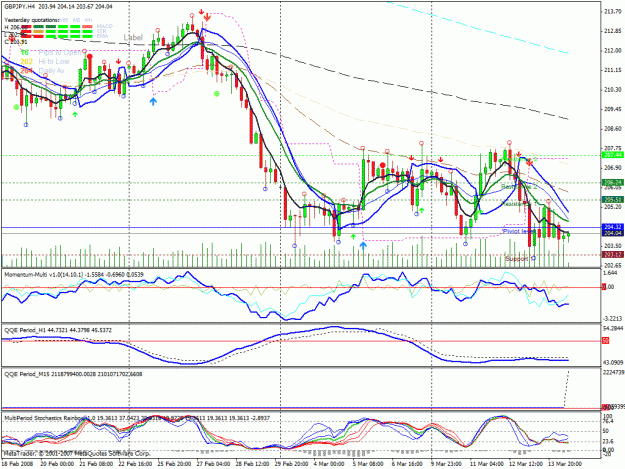Click the -3.2213 scale value
The height and width of the screenshot is (469, 625).
pyautogui.click(x=613, y=318)
